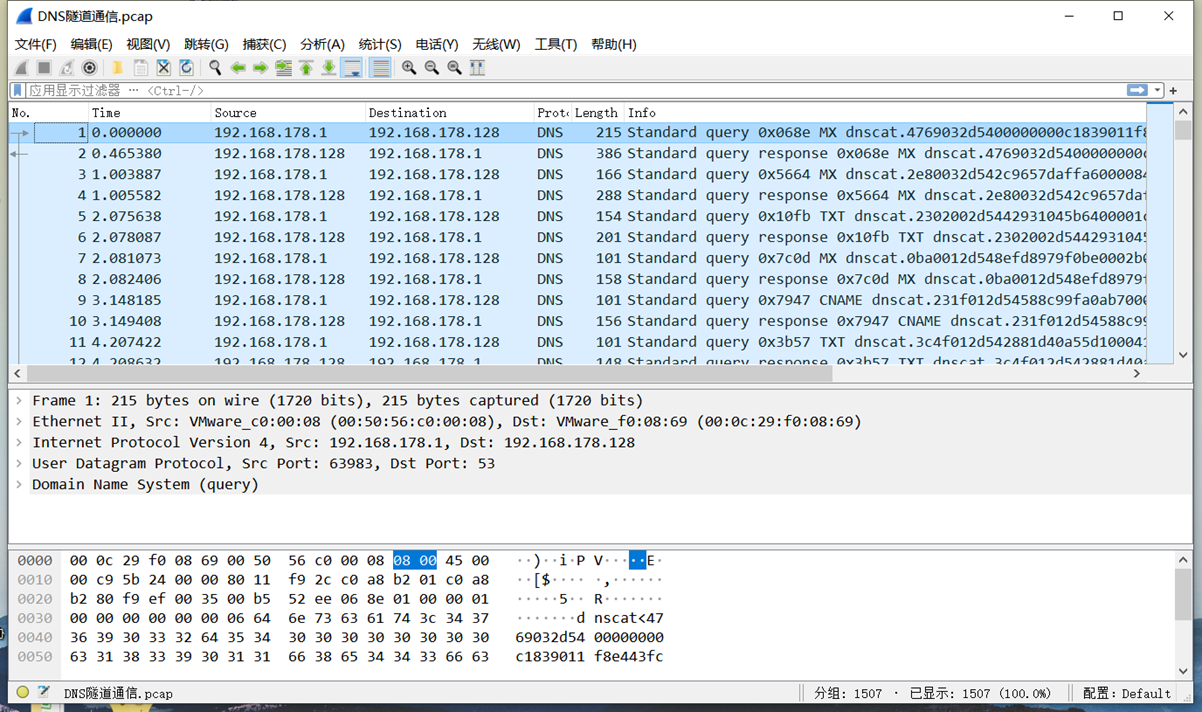Expand Internet Protocol Version 4 details
The height and width of the screenshot is (712, 1202).
19,442
